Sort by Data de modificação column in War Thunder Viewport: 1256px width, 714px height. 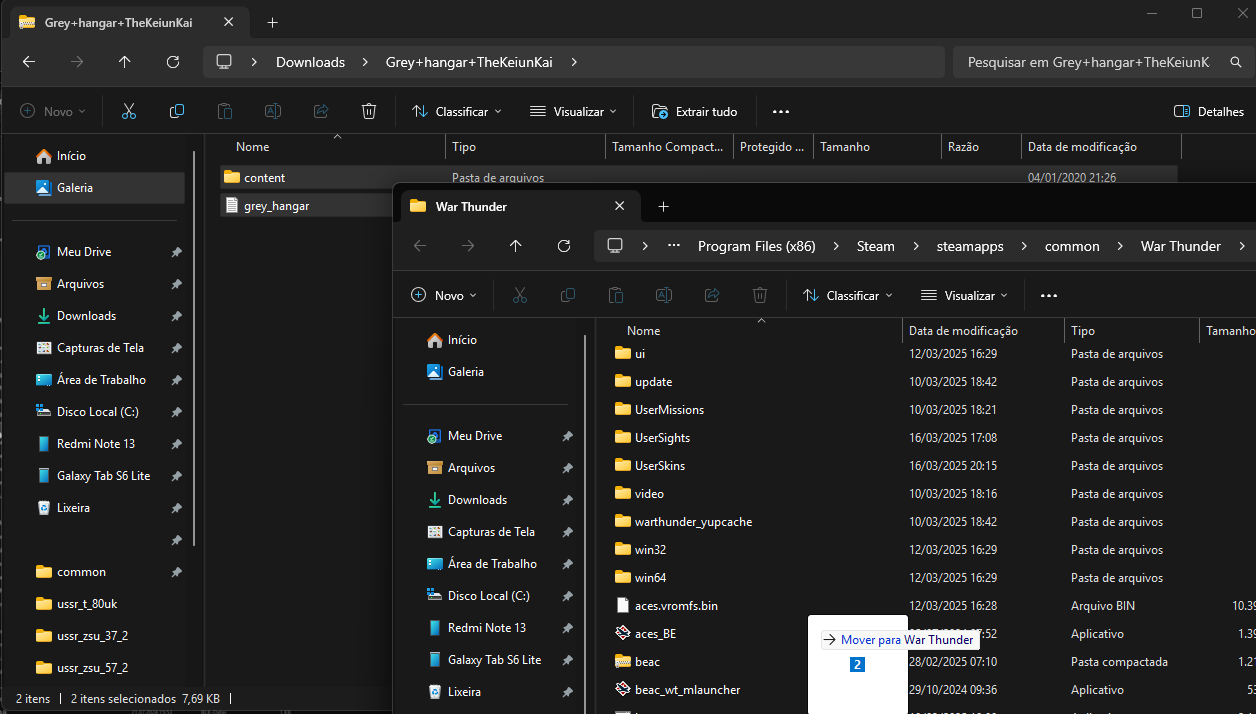tap(962, 330)
